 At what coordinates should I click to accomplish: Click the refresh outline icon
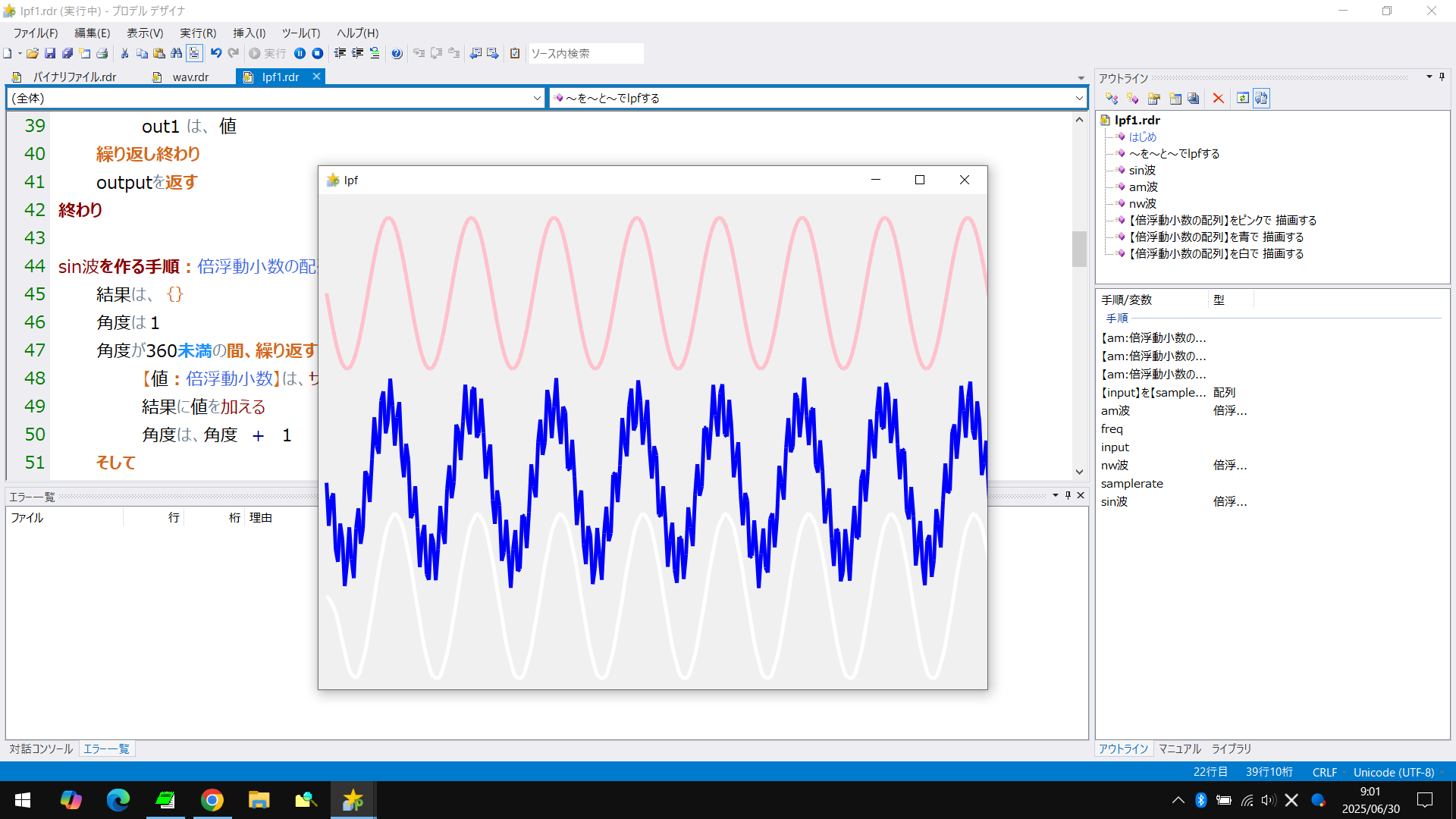pos(1242,99)
